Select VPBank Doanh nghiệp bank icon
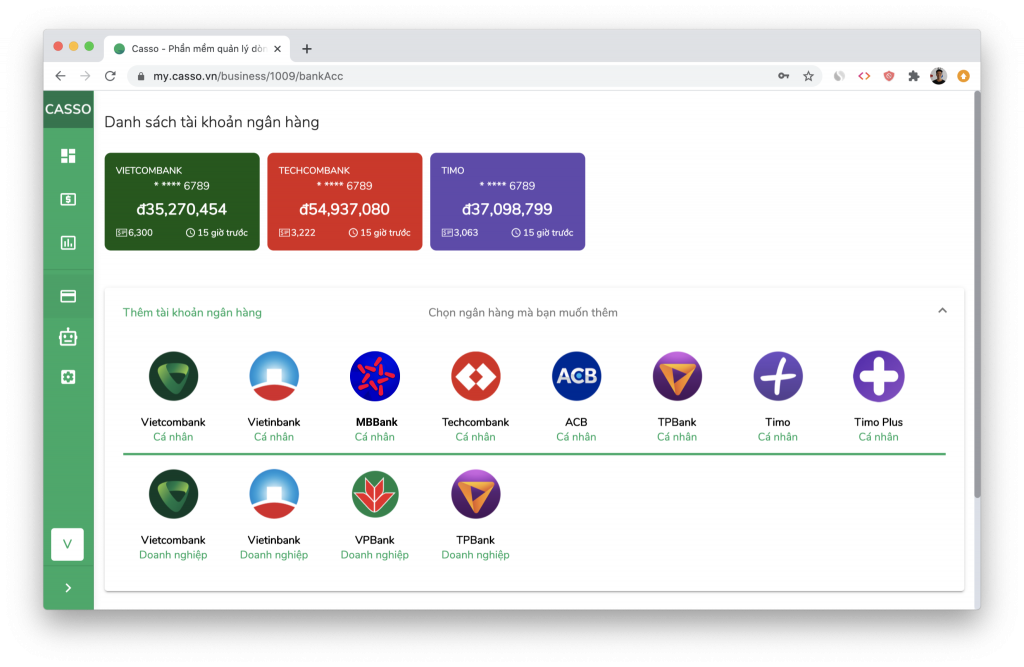The image size is (1024, 667). click(x=375, y=494)
